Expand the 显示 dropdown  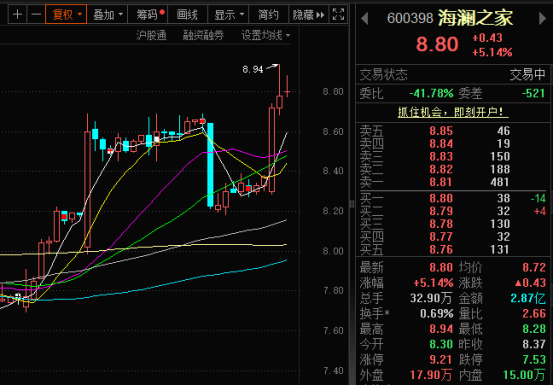point(229,14)
